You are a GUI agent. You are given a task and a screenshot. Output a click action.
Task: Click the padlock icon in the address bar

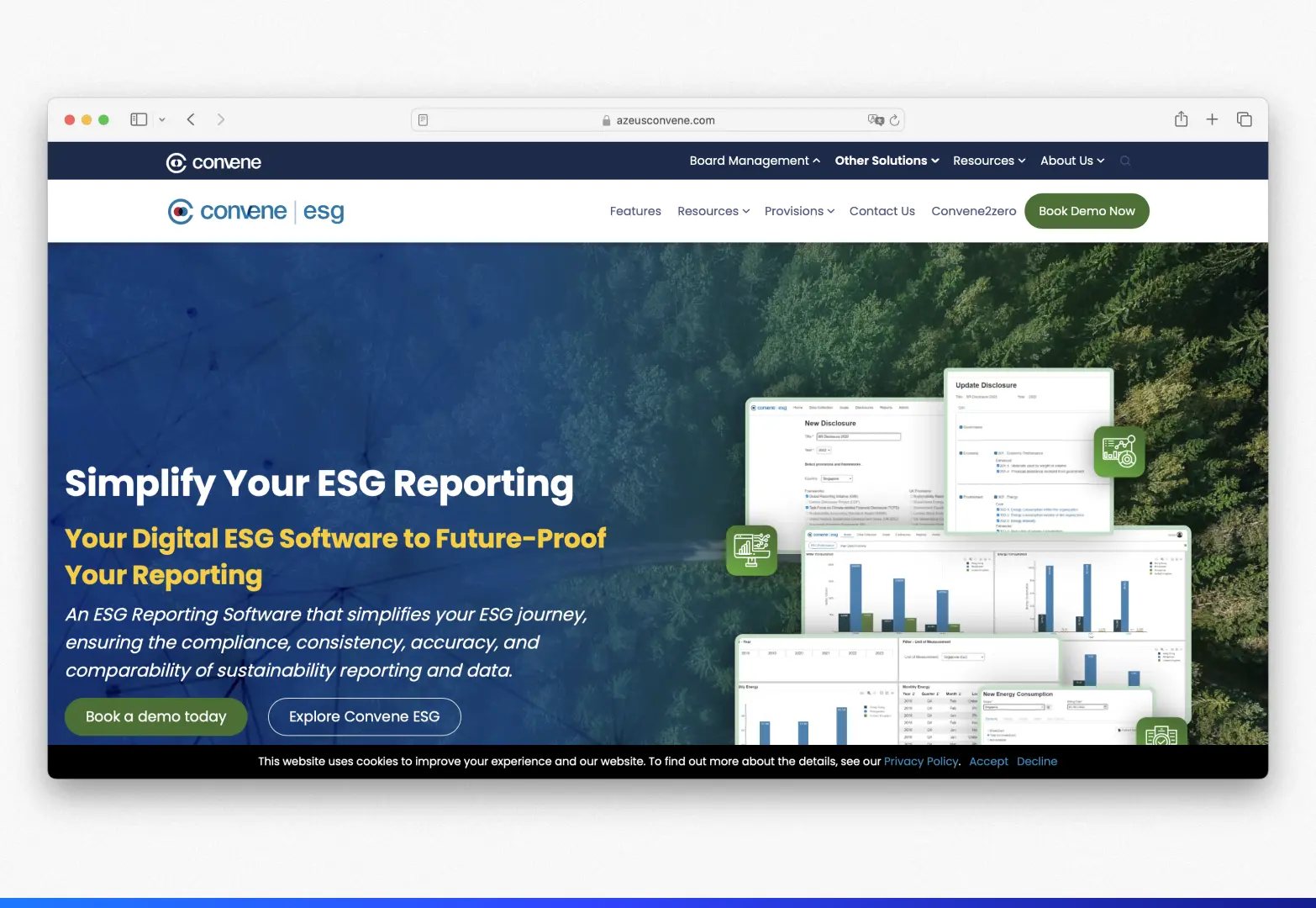click(606, 119)
